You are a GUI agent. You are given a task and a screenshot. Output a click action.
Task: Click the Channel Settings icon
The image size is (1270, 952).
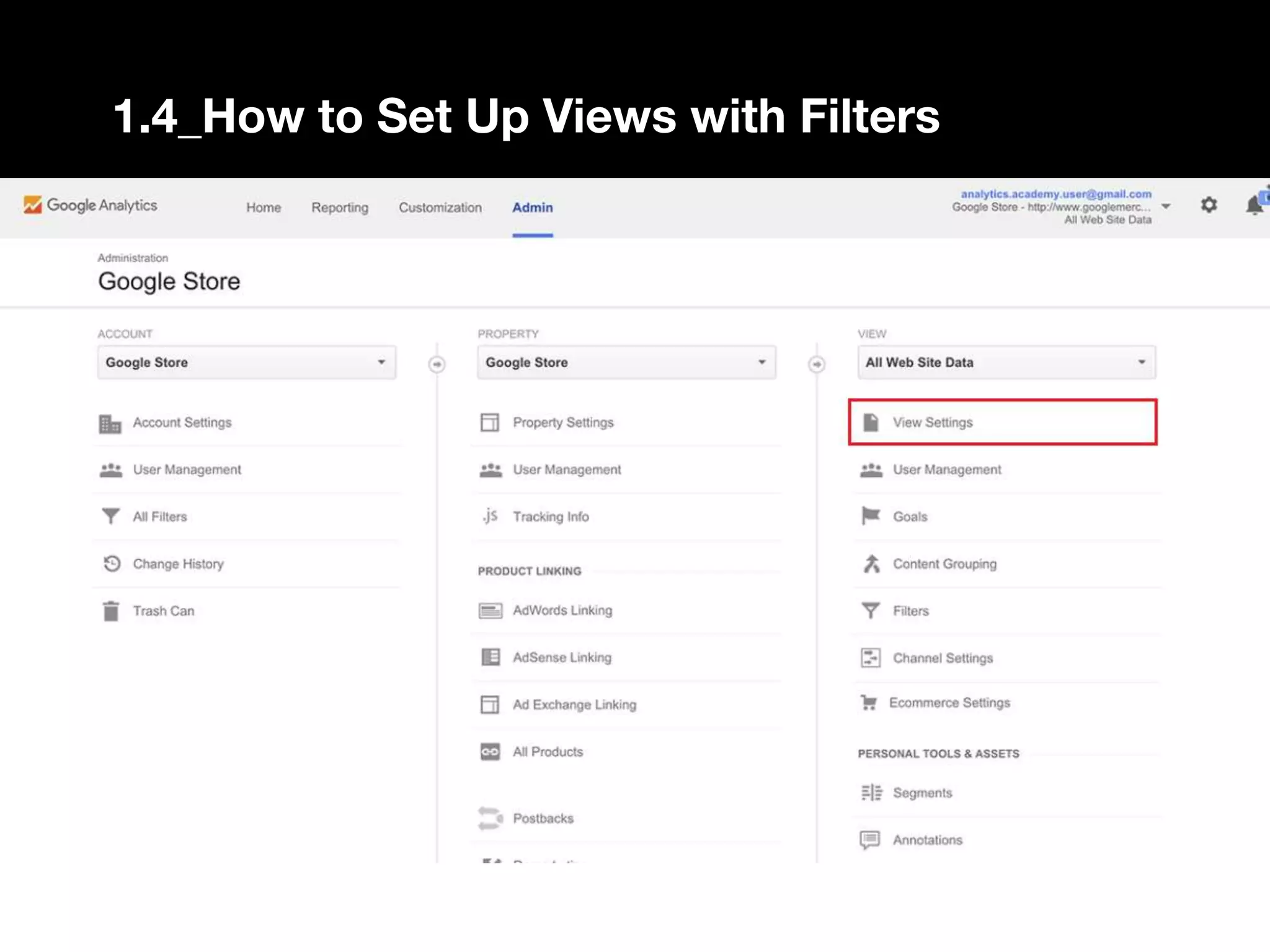click(x=871, y=658)
